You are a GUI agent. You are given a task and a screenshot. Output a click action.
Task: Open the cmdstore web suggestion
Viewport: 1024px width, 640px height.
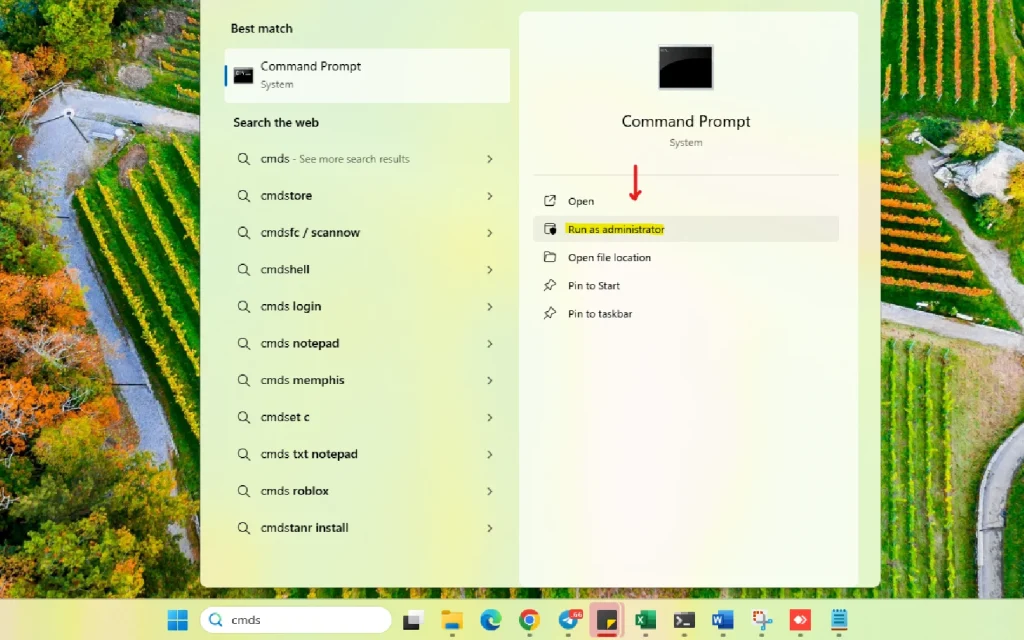pos(367,196)
